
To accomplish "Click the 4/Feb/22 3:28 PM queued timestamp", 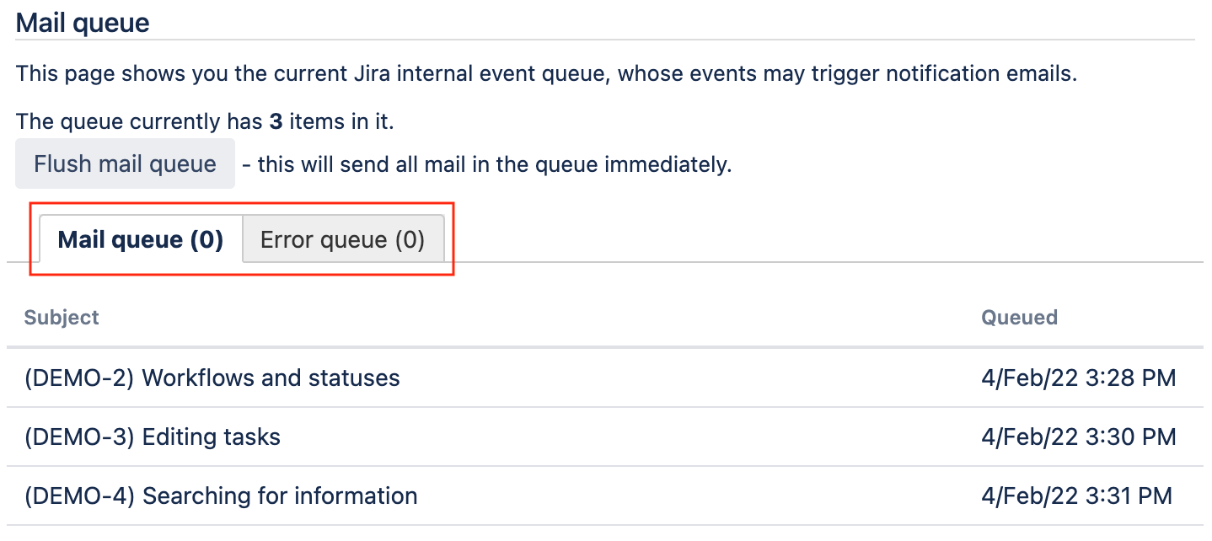I will pyautogui.click(x=1078, y=378).
